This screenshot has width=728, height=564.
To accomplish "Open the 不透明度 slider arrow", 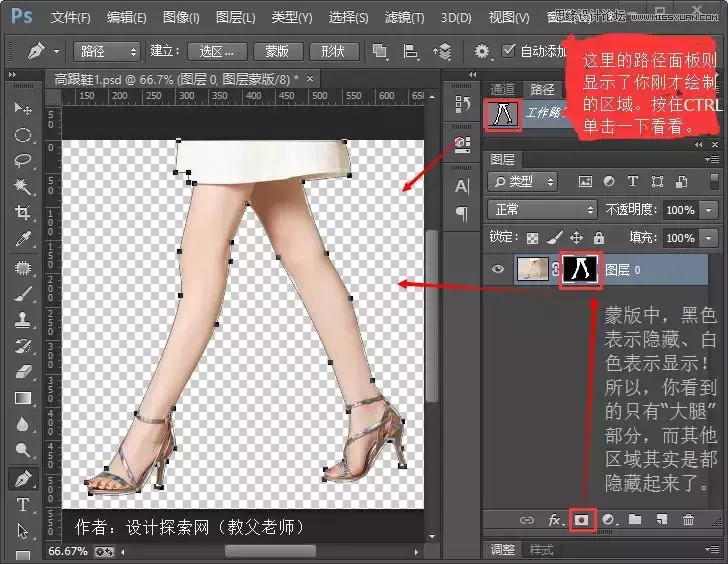I will 709,210.
